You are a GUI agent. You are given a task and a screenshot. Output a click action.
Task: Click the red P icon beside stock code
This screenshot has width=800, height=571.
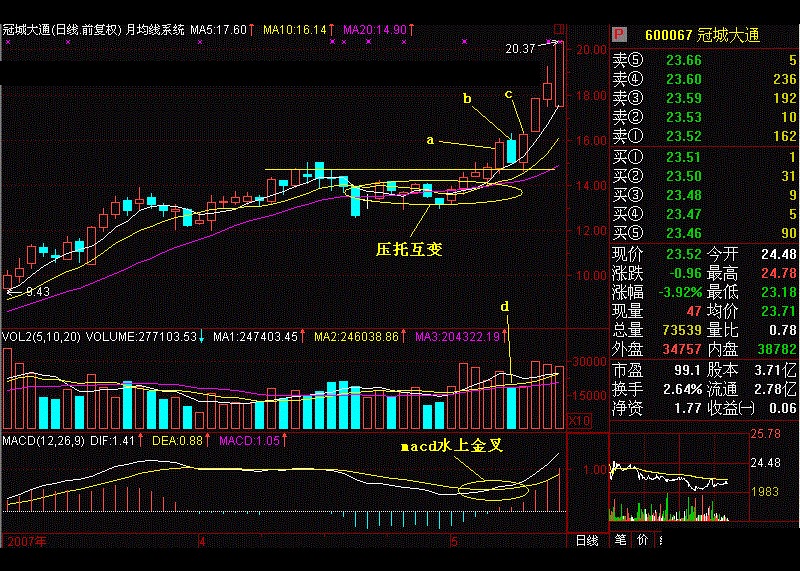click(618, 35)
